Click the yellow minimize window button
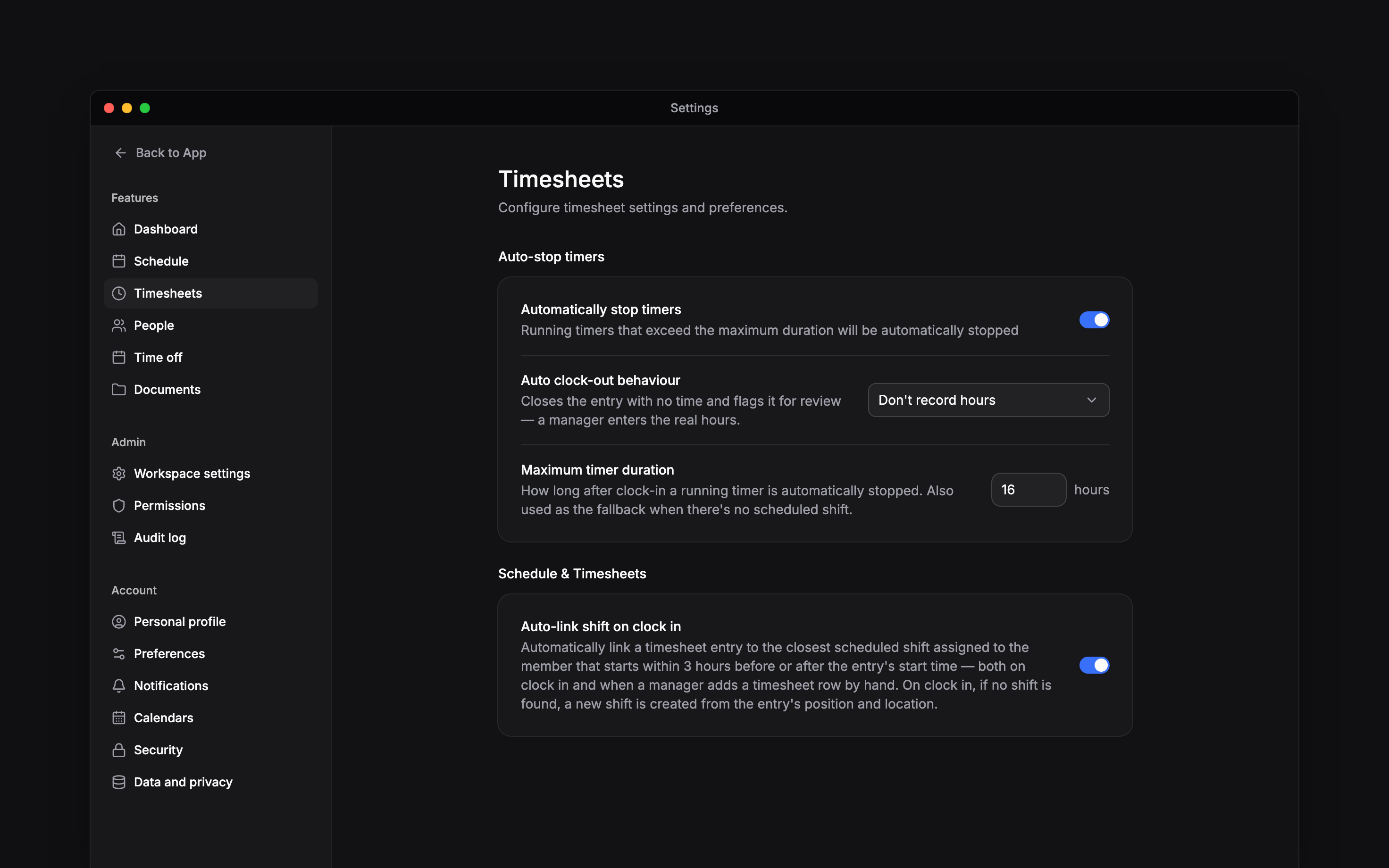1389x868 pixels. 127,108
